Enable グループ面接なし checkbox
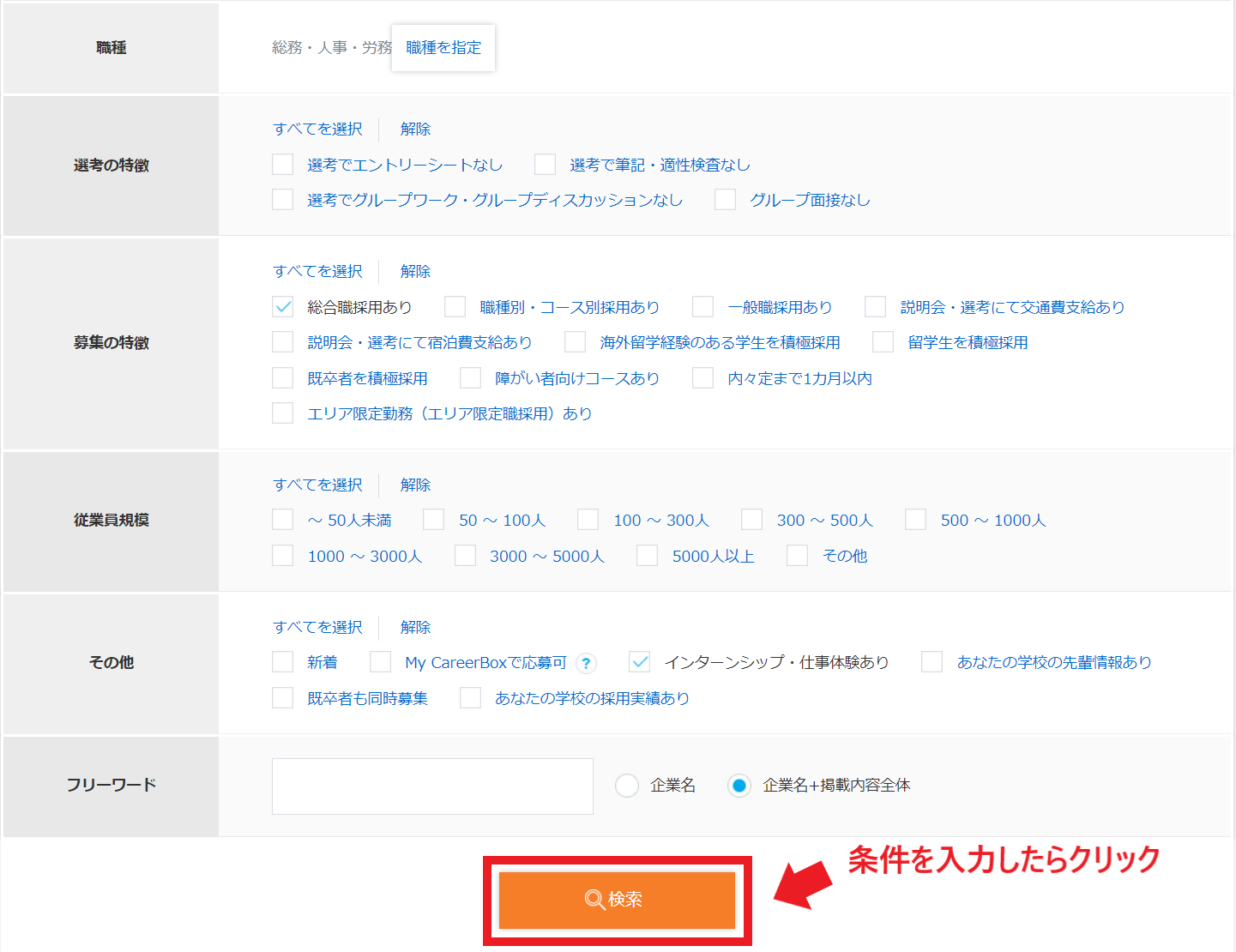Viewport: 1236px width, 952px height. coord(725,199)
